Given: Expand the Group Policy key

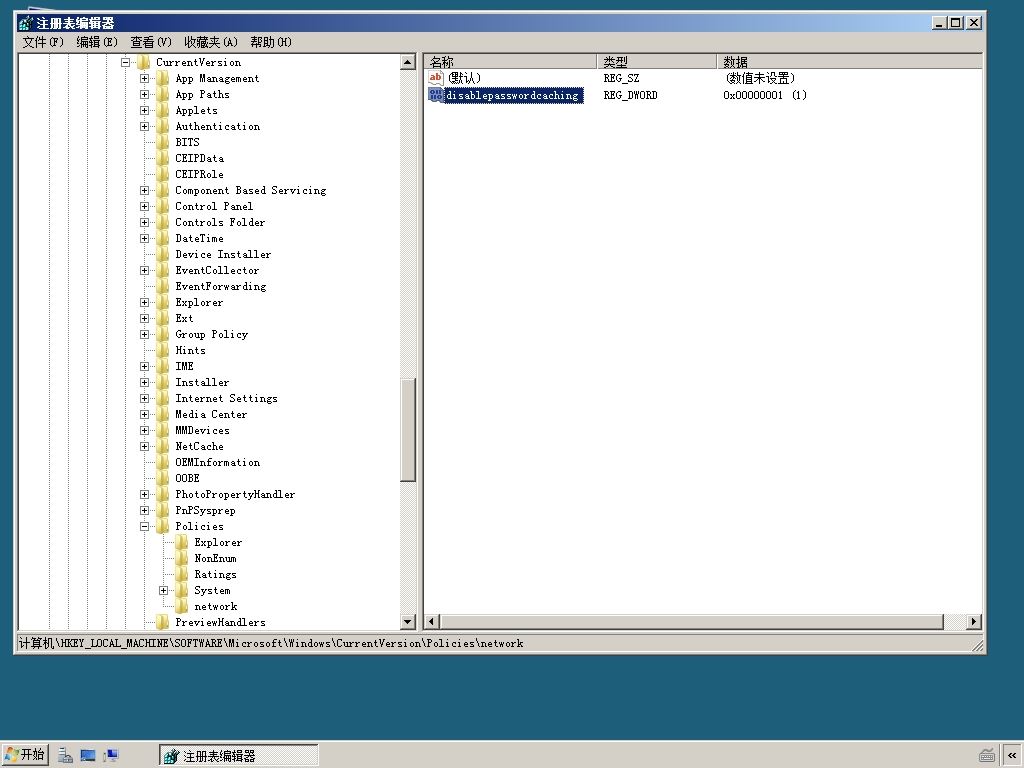Looking at the screenshot, I should click(x=144, y=334).
